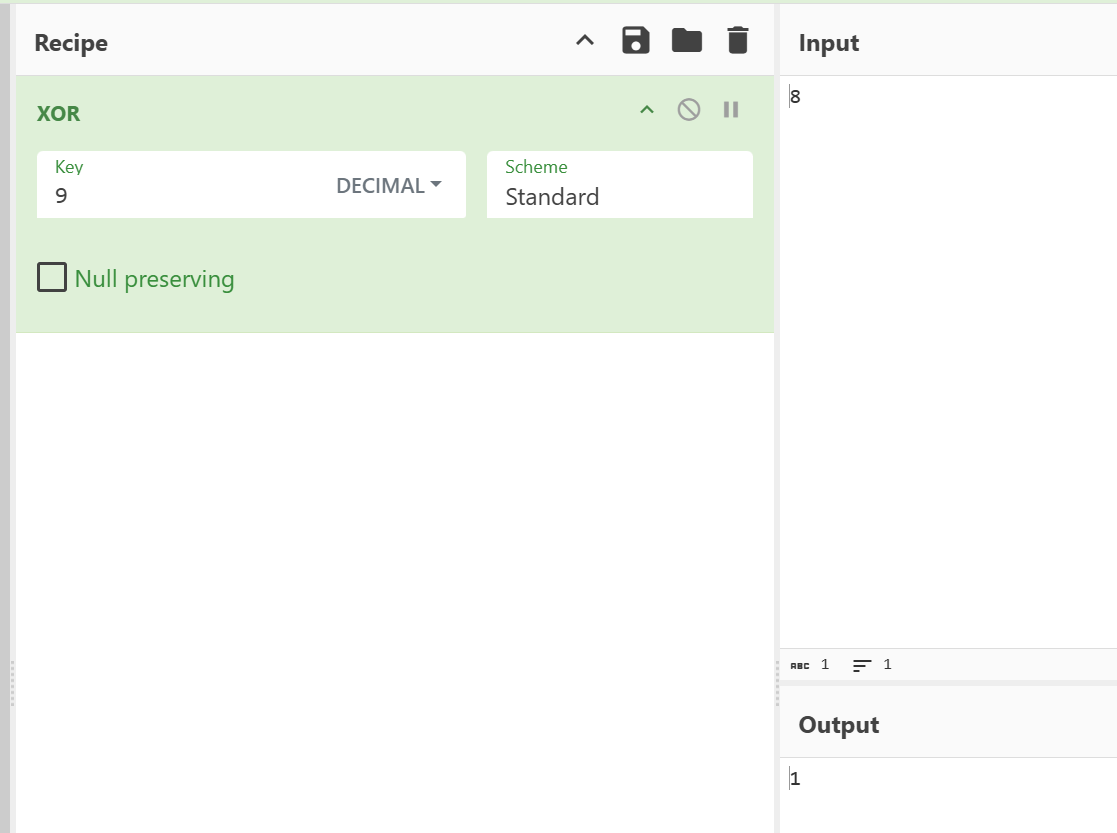Collapse the Recipe pane using its chevron
1117x833 pixels.
585,41
